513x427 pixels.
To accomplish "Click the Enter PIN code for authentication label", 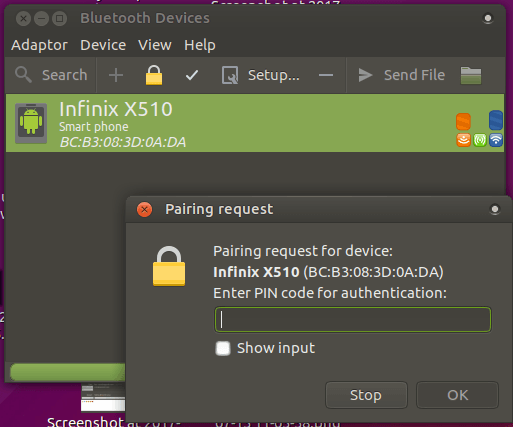I will click(330, 293).
